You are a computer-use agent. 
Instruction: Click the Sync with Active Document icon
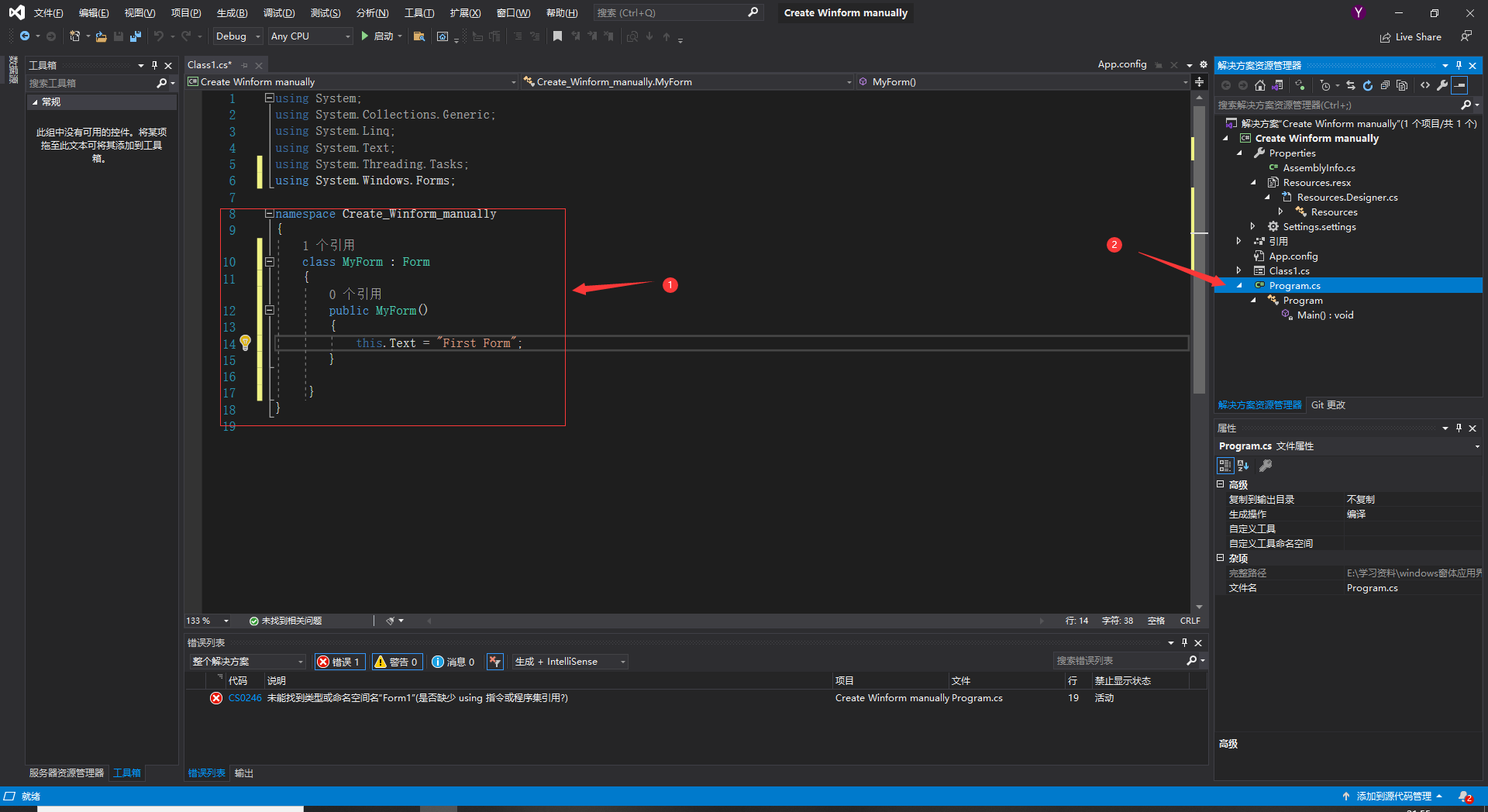[x=1352, y=86]
